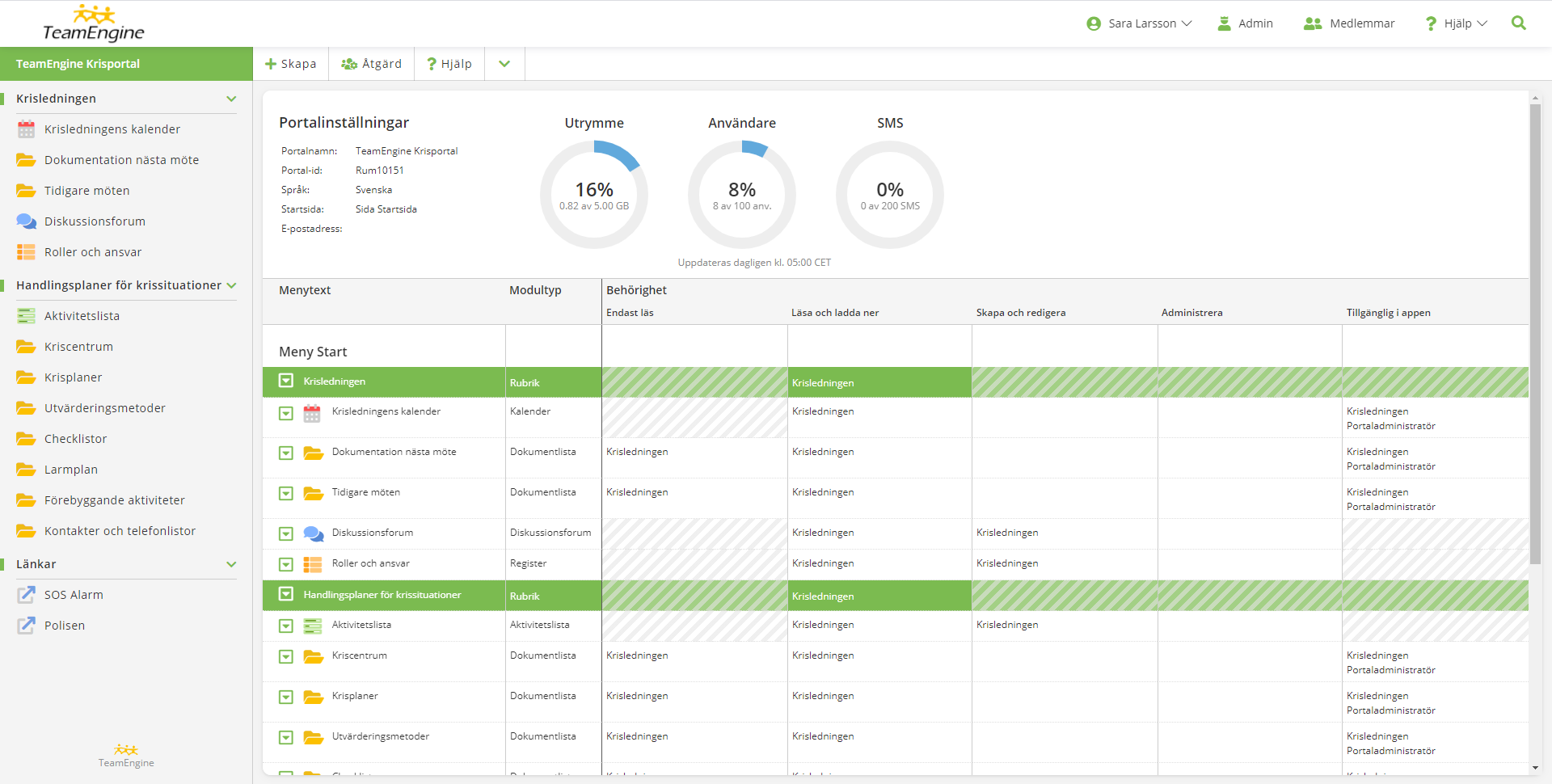Open row menu for Krisledningen heading row

pos(285,381)
